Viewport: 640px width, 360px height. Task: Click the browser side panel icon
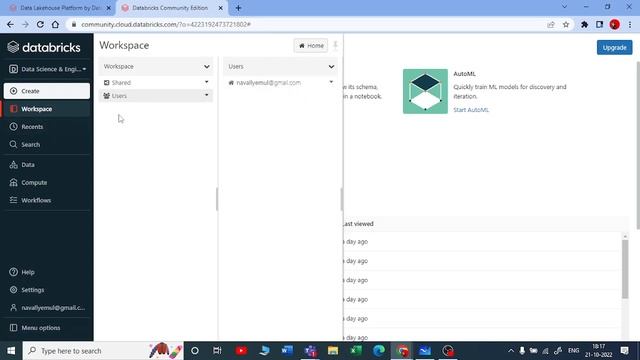click(599, 24)
